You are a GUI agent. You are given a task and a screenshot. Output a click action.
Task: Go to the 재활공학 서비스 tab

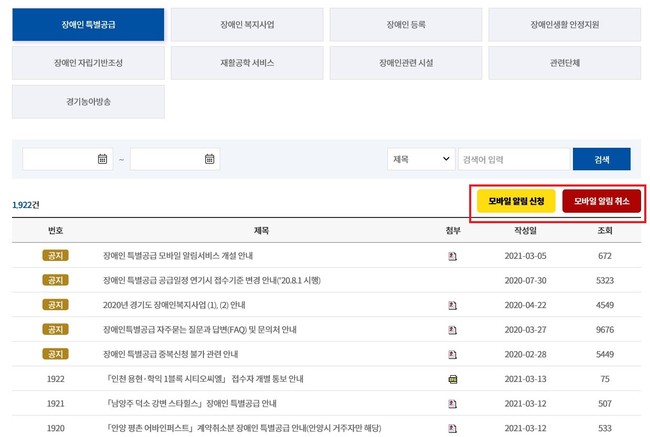pyautogui.click(x=247, y=62)
